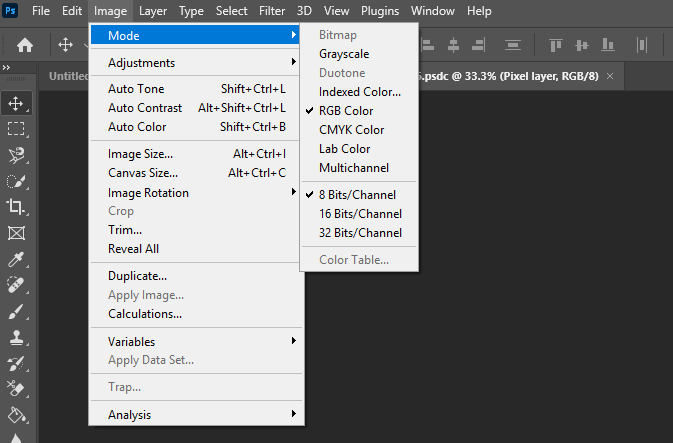Open Canvas Size... dialog
Viewport: 673px width, 443px height.
coord(194,173)
